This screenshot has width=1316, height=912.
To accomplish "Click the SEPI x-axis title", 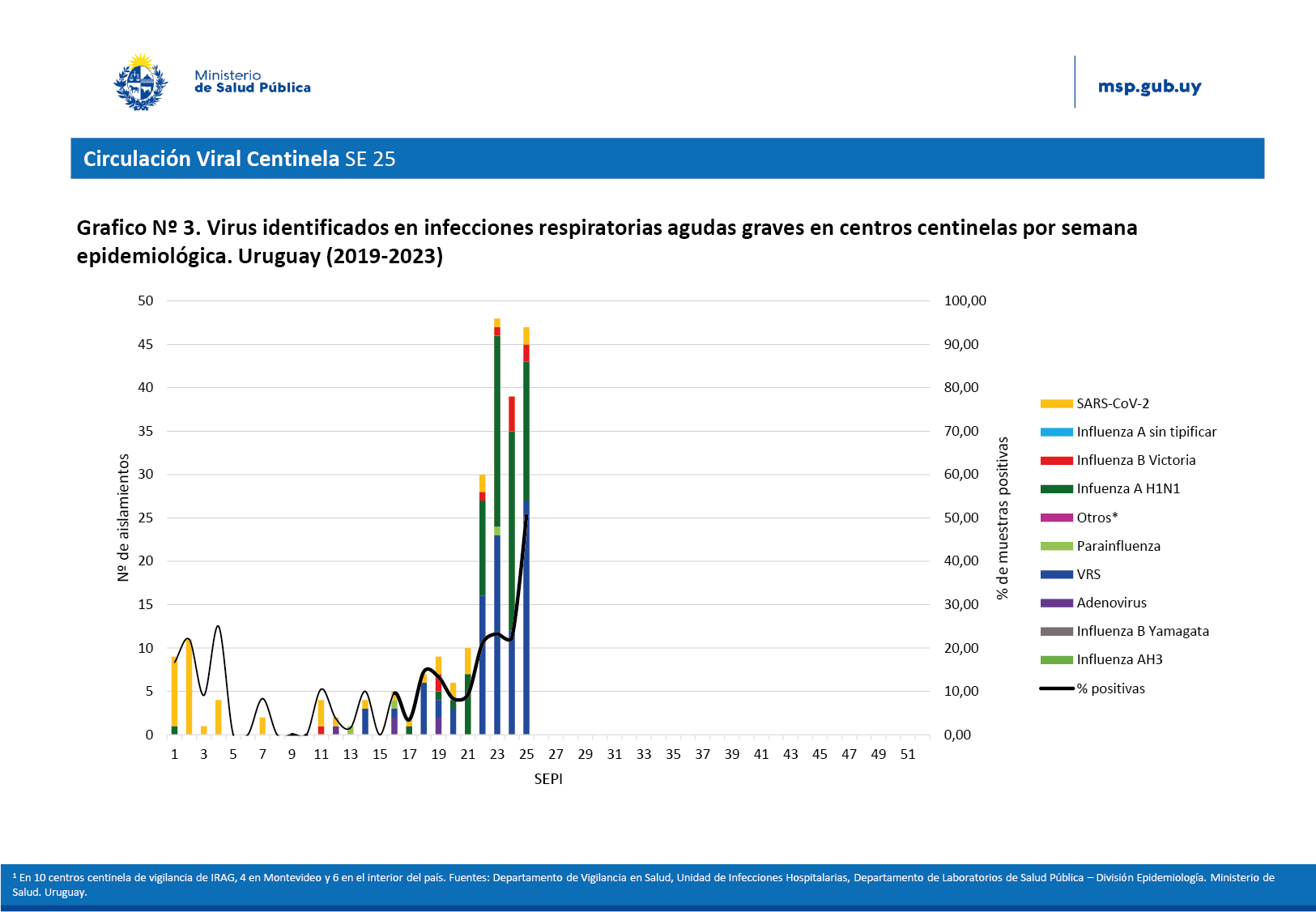I will 548,779.
